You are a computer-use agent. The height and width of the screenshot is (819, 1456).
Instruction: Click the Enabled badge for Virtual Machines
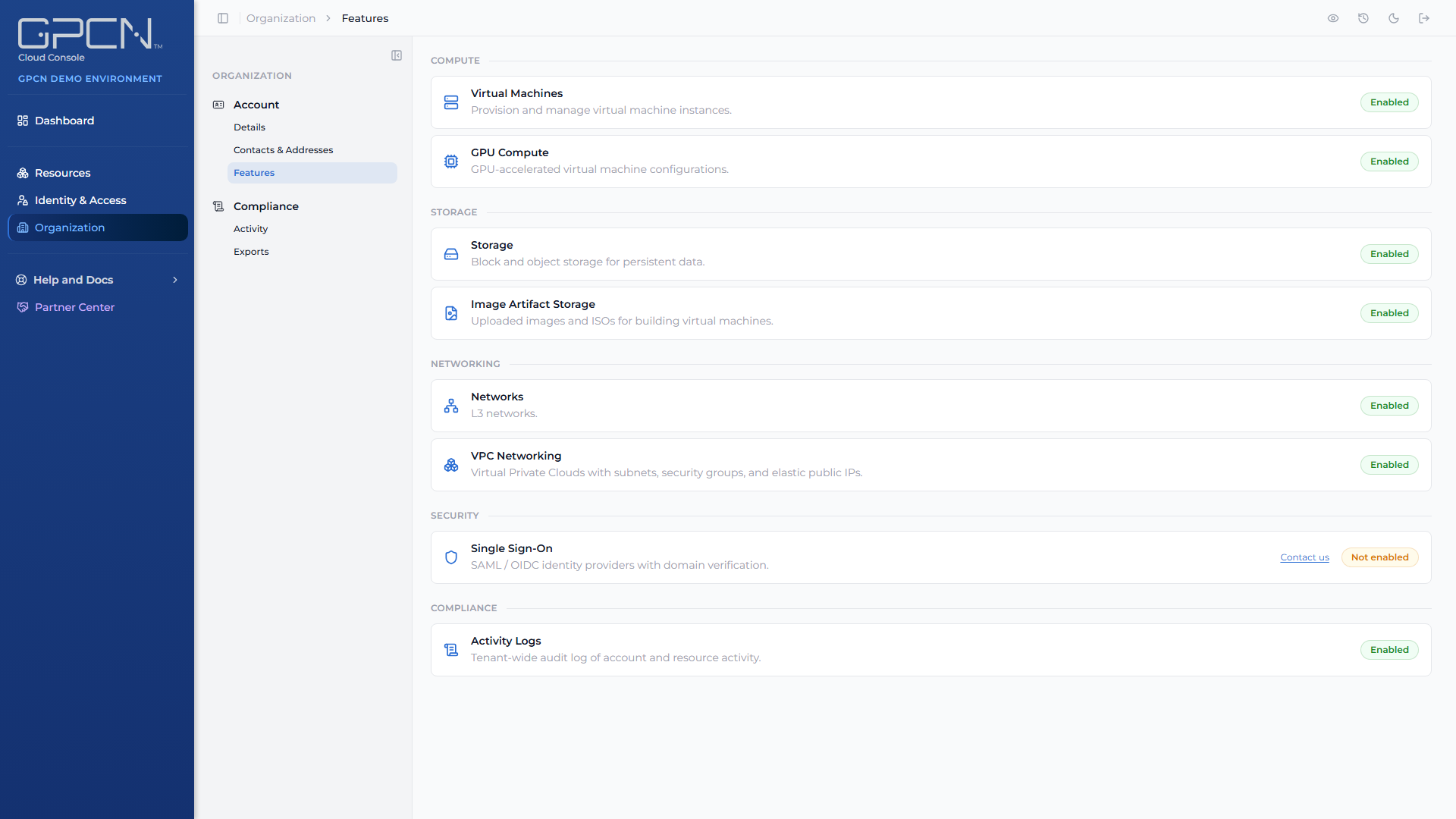point(1389,102)
